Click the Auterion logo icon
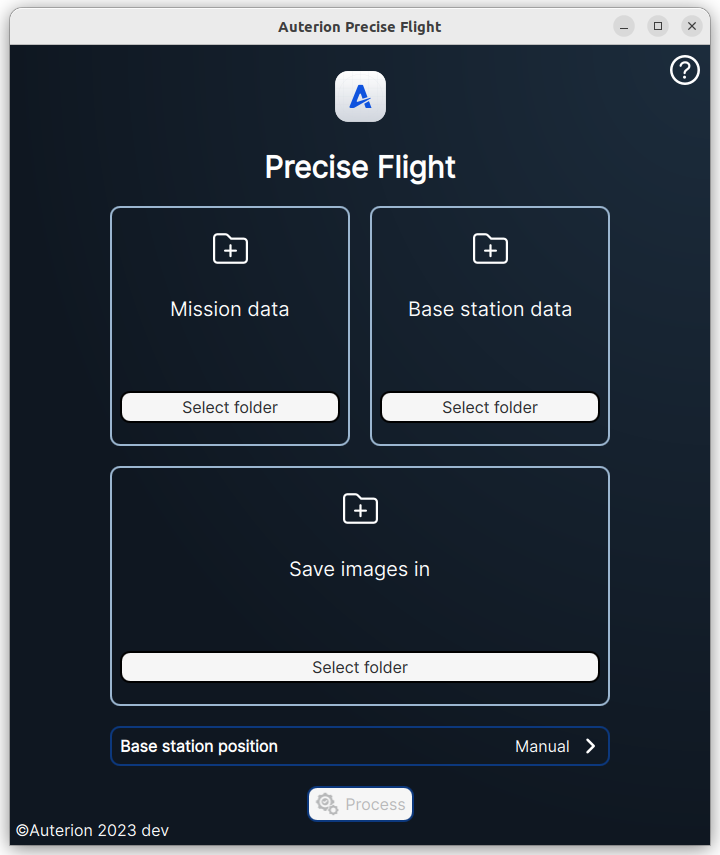The width and height of the screenshot is (720, 855). click(x=360, y=97)
